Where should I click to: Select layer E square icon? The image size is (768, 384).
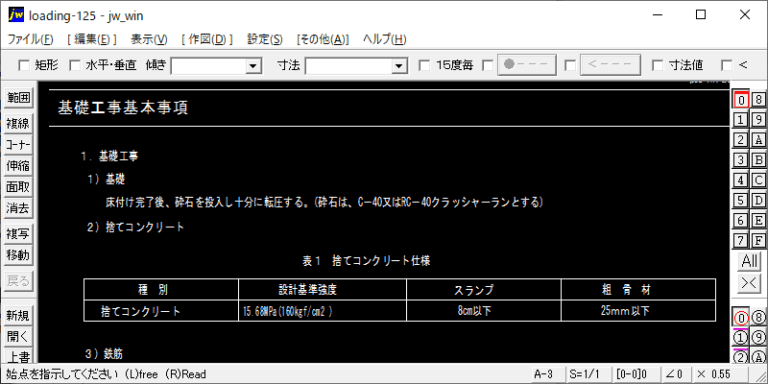(759, 220)
